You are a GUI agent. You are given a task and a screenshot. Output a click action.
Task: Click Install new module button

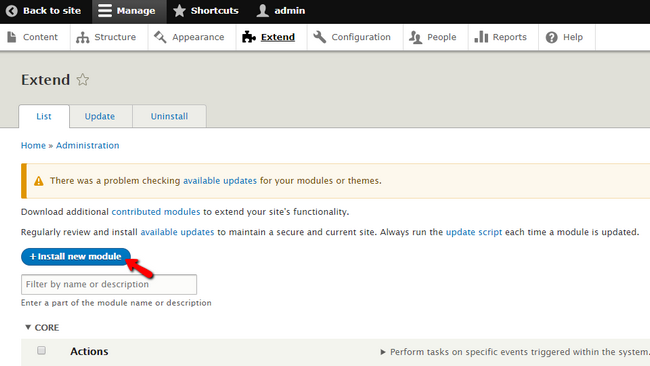[76, 257]
